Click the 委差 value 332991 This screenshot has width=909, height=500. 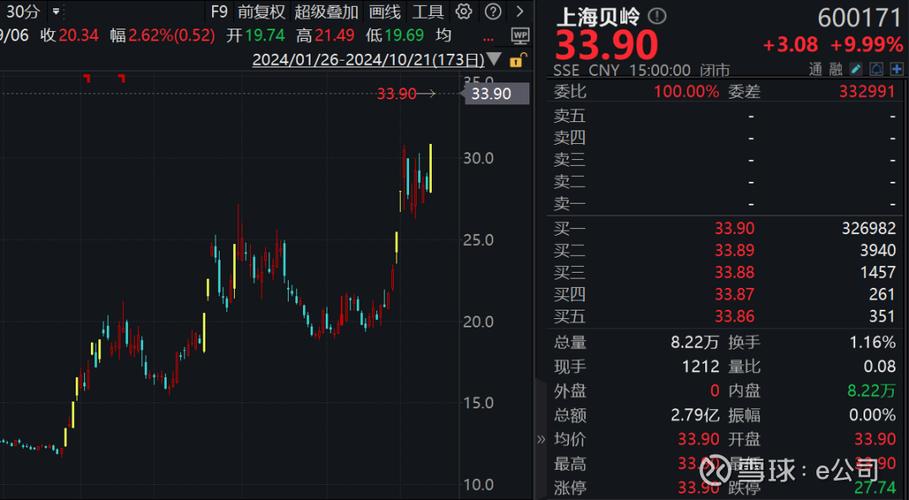click(x=867, y=91)
